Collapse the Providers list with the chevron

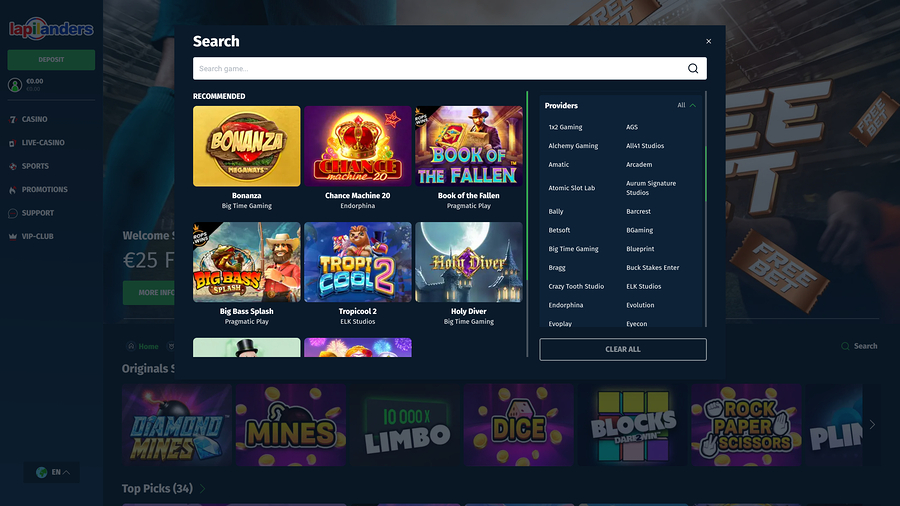(693, 106)
